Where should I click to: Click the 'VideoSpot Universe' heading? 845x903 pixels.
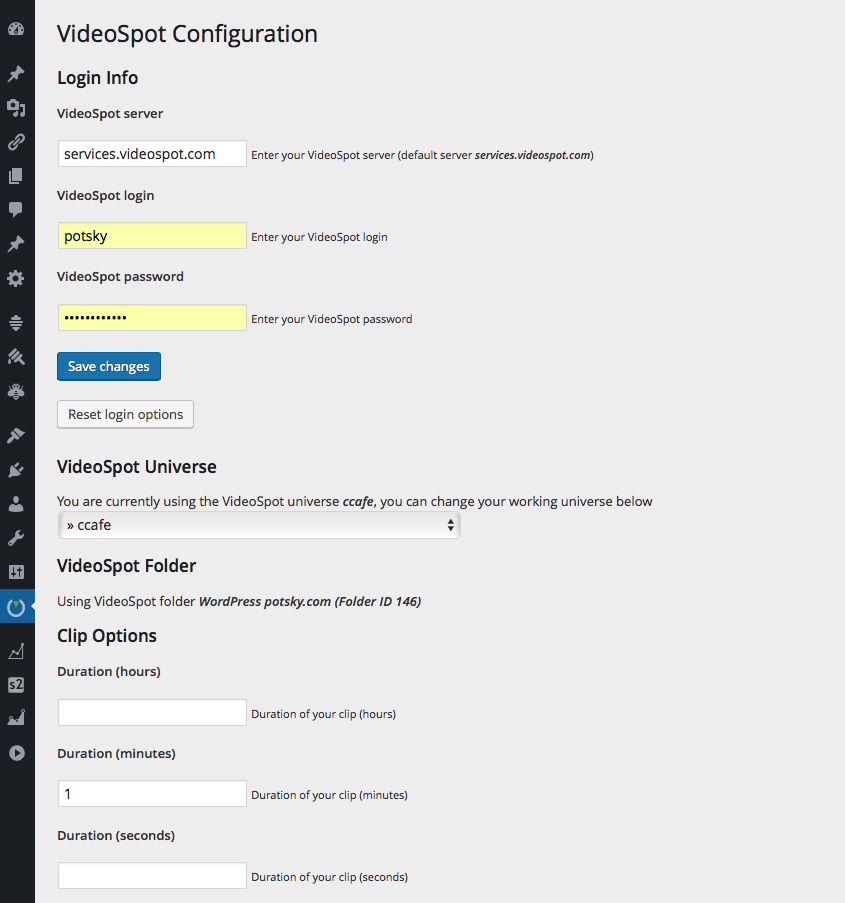pos(137,466)
